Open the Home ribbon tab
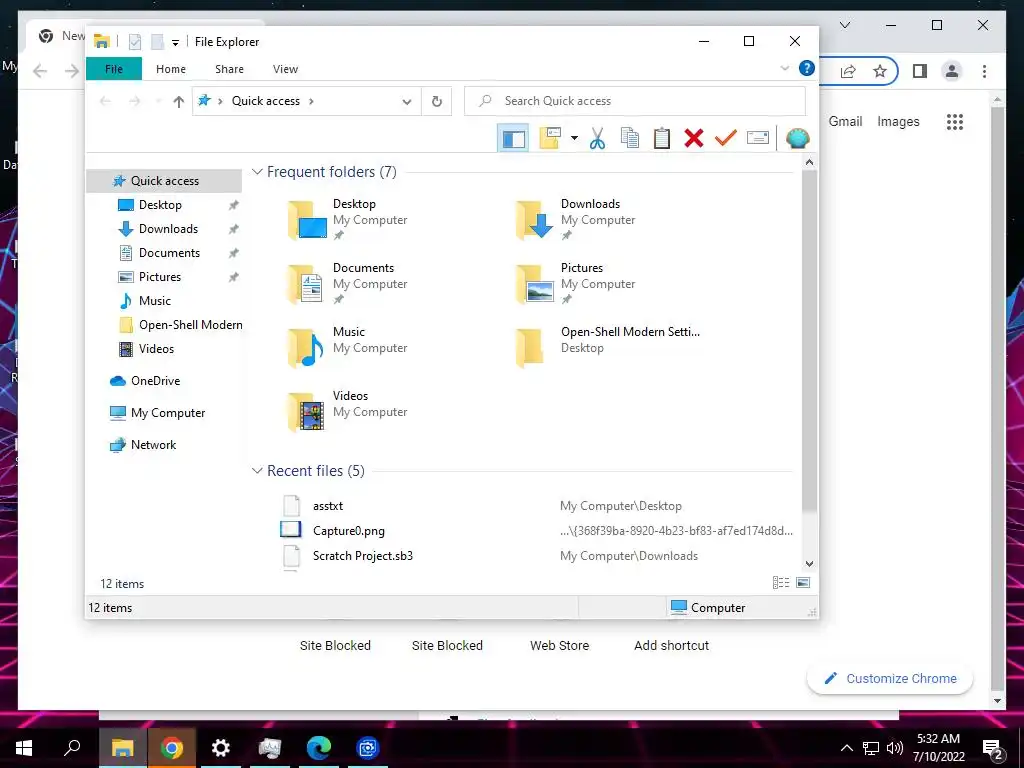The width and height of the screenshot is (1024, 768). (x=171, y=69)
